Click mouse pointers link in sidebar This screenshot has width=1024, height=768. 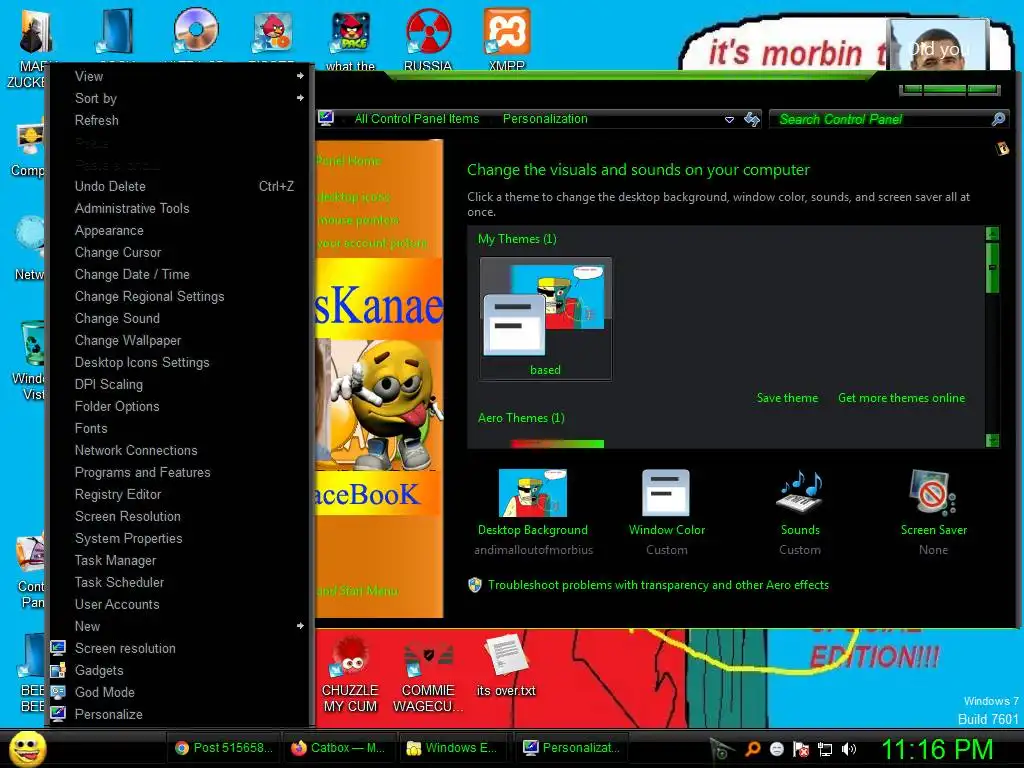tap(359, 220)
